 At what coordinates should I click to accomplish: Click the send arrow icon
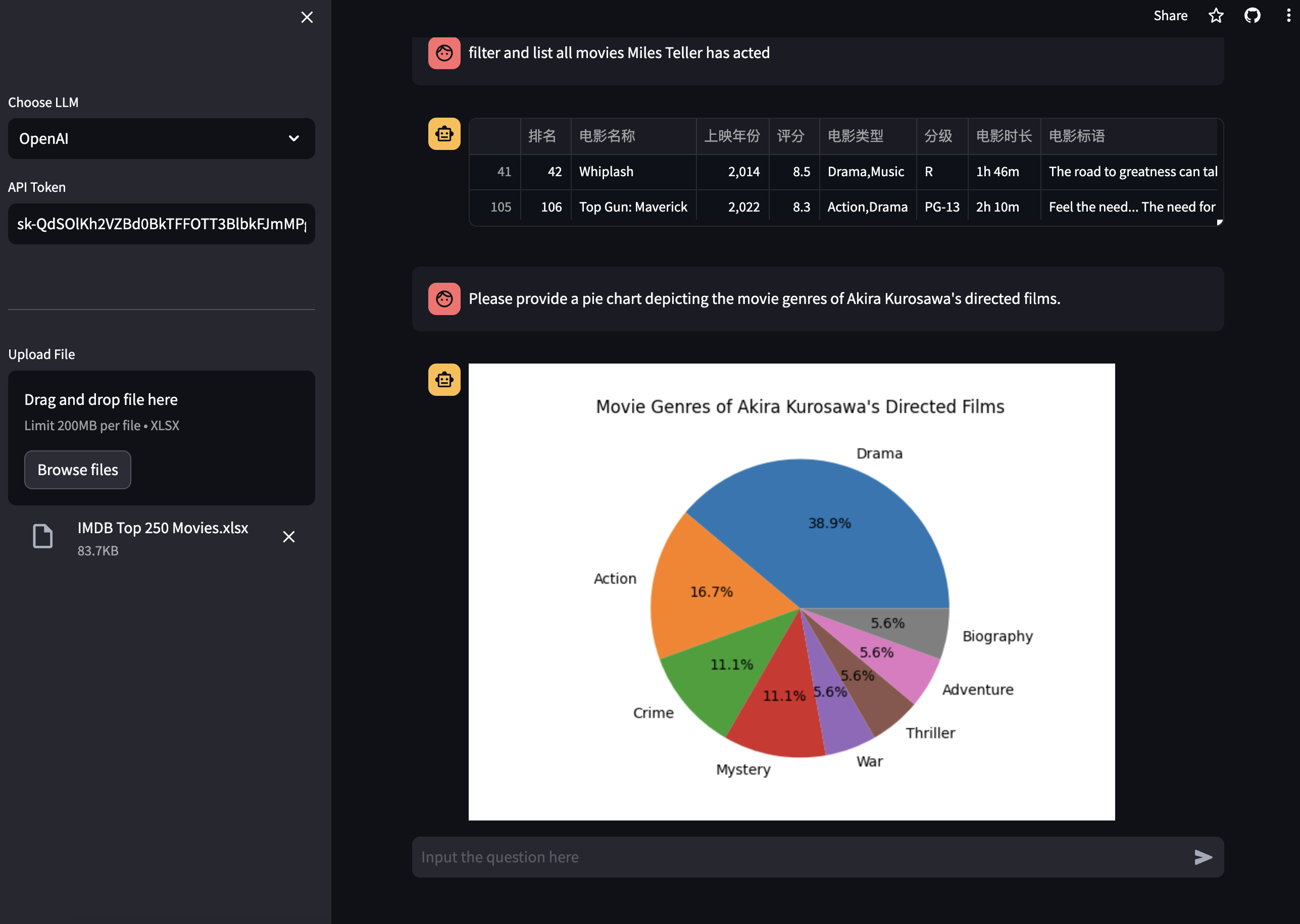pyautogui.click(x=1203, y=857)
